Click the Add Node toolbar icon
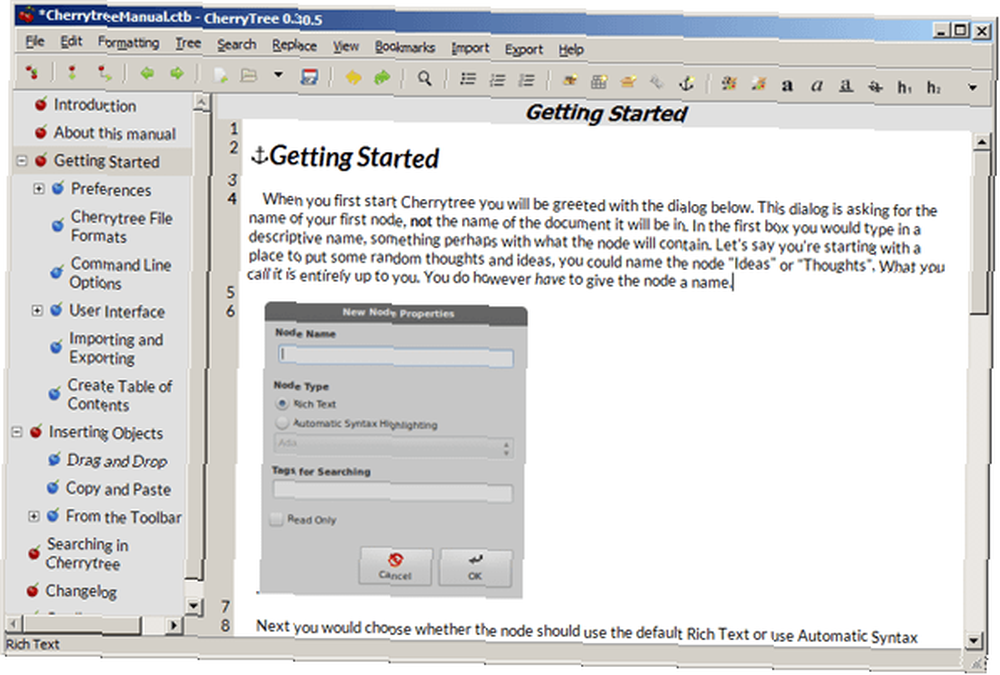 [72, 73]
